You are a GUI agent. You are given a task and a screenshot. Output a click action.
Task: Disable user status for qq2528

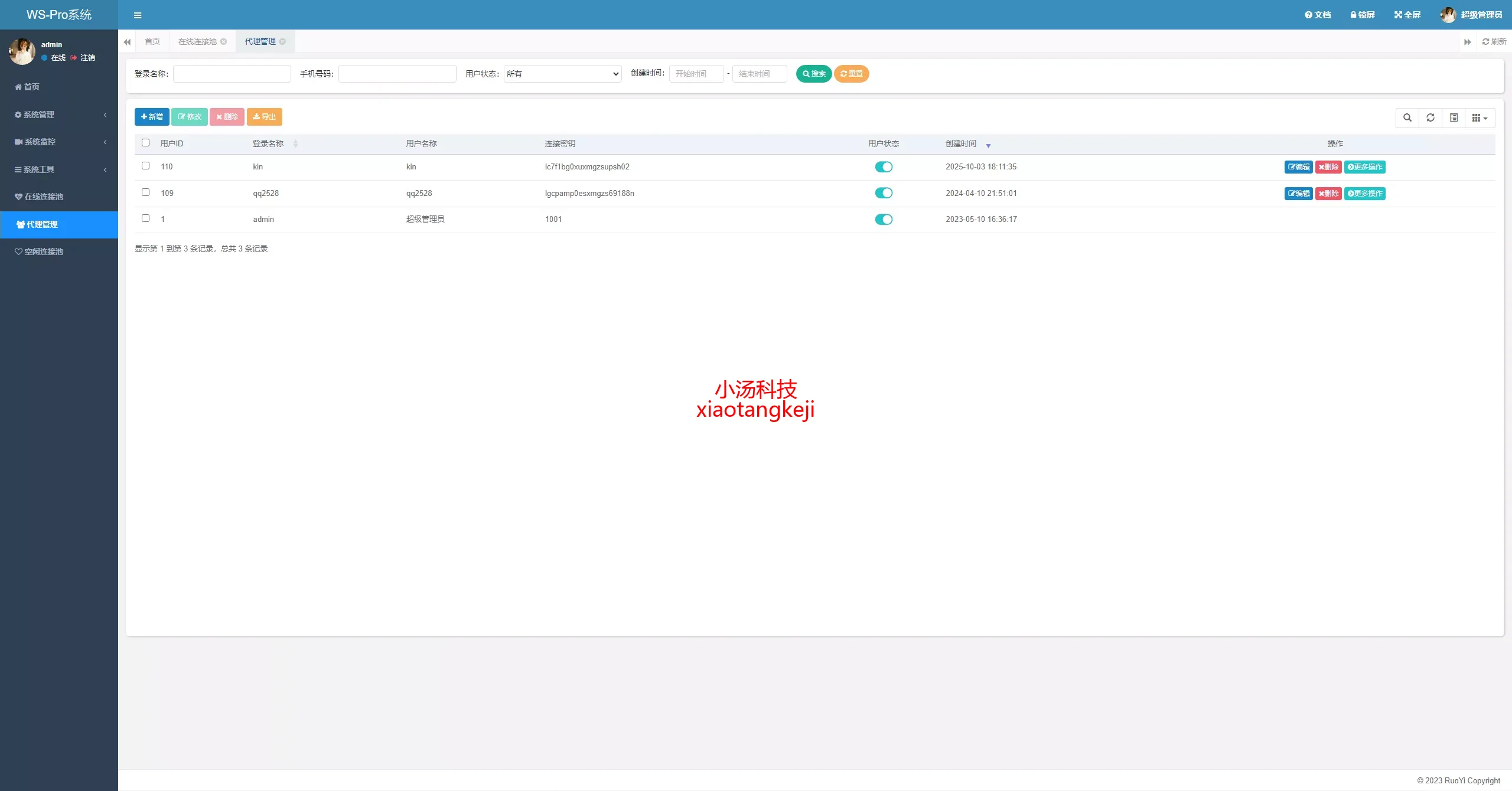(x=884, y=193)
